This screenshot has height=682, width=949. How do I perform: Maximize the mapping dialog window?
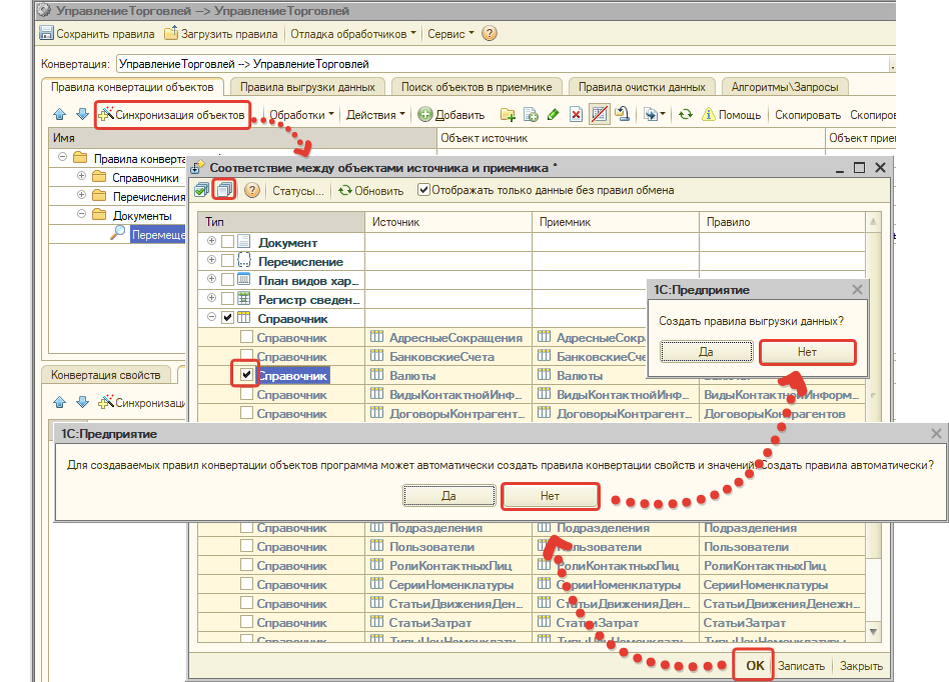(x=859, y=168)
